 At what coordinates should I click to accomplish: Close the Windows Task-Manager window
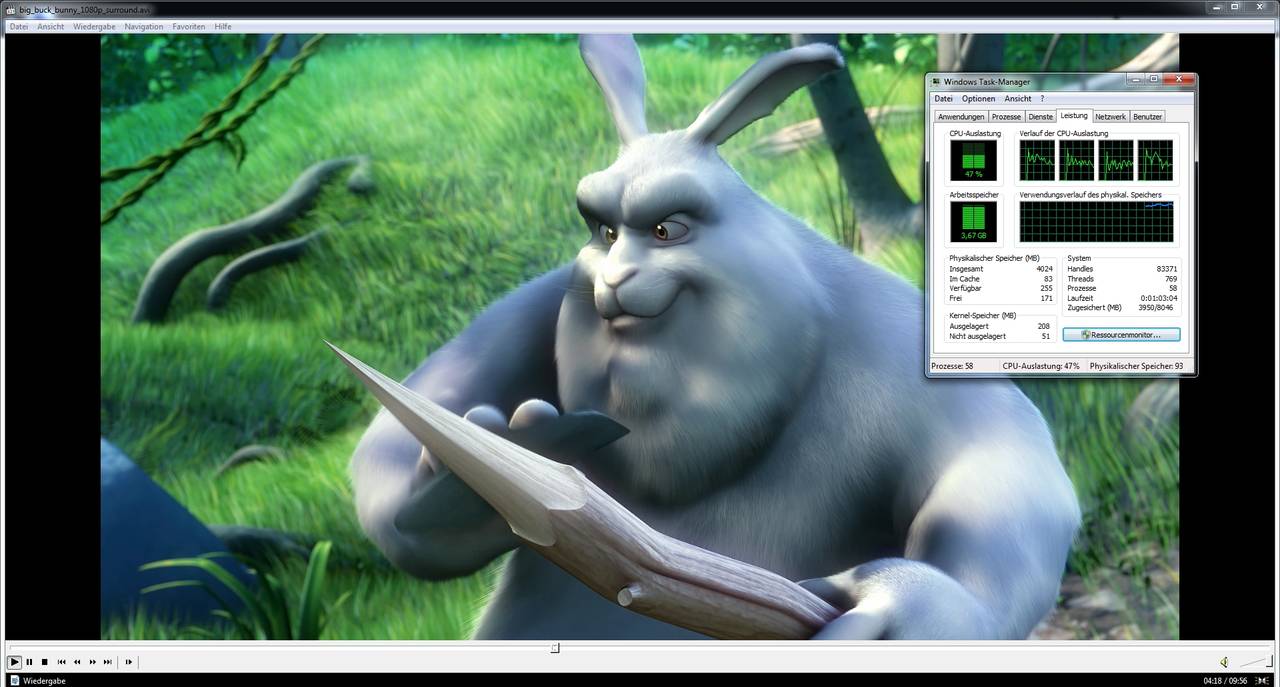point(1179,79)
